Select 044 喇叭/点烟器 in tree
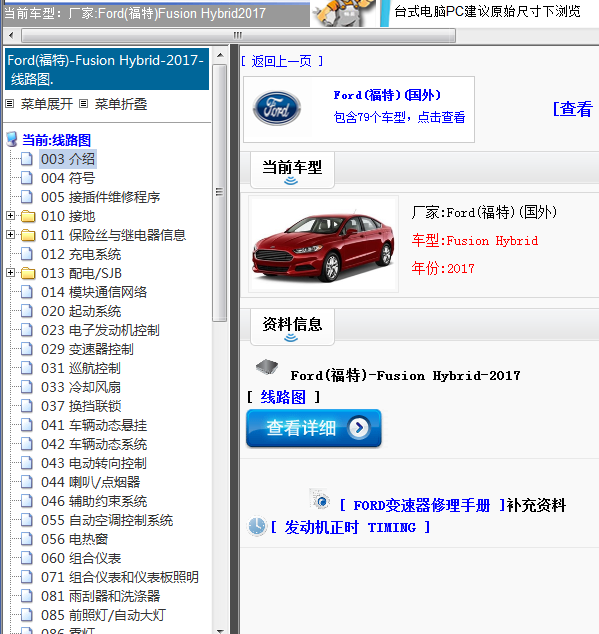The height and width of the screenshot is (634, 599). pos(90,482)
